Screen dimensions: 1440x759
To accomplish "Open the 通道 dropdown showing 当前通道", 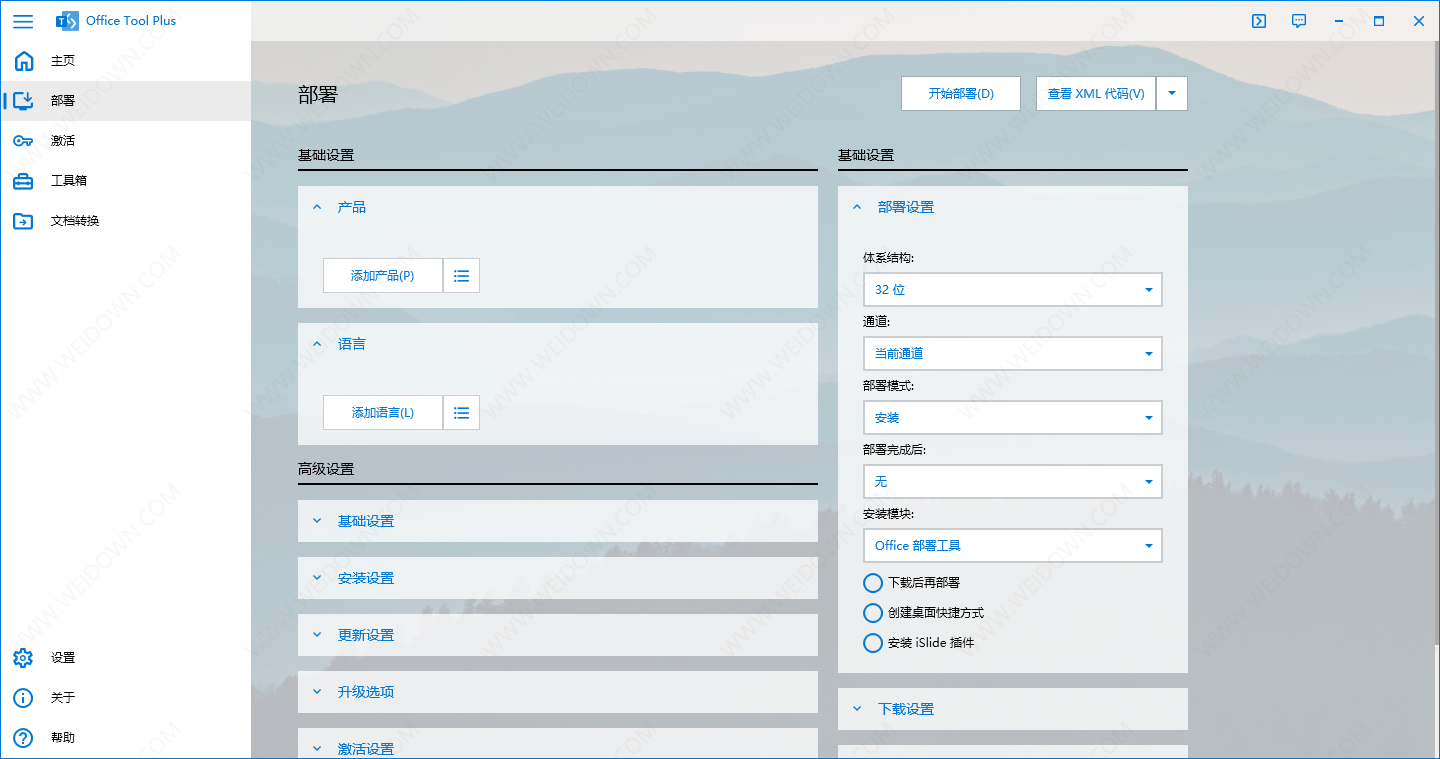I will (1013, 354).
